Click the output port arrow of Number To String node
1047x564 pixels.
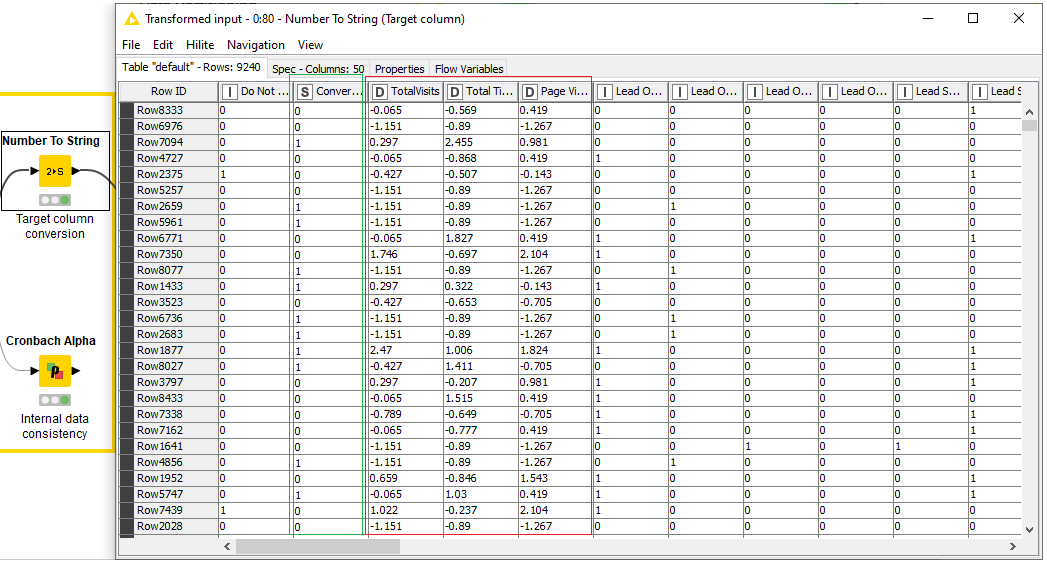click(75, 171)
